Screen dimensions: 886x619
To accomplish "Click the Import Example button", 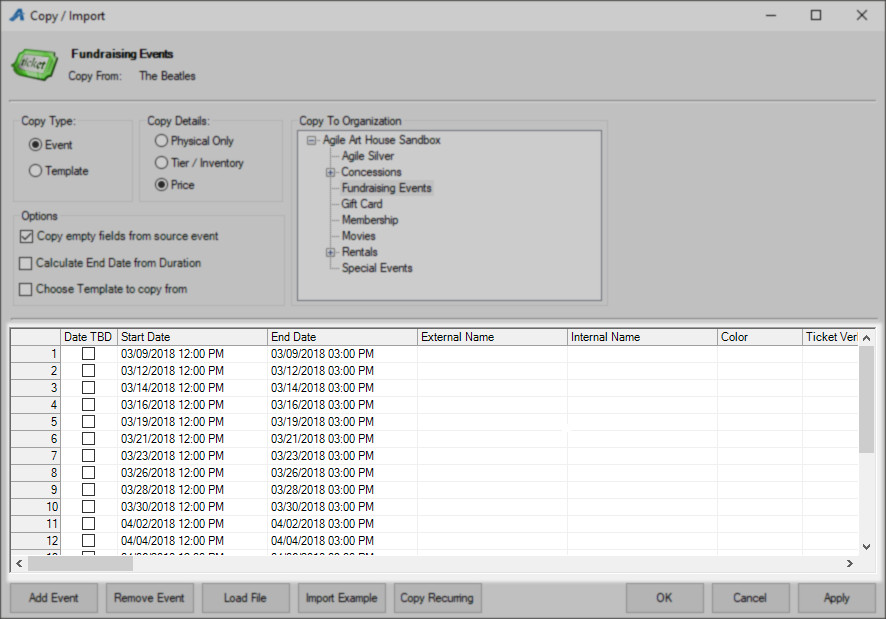I will pyautogui.click(x=341, y=598).
